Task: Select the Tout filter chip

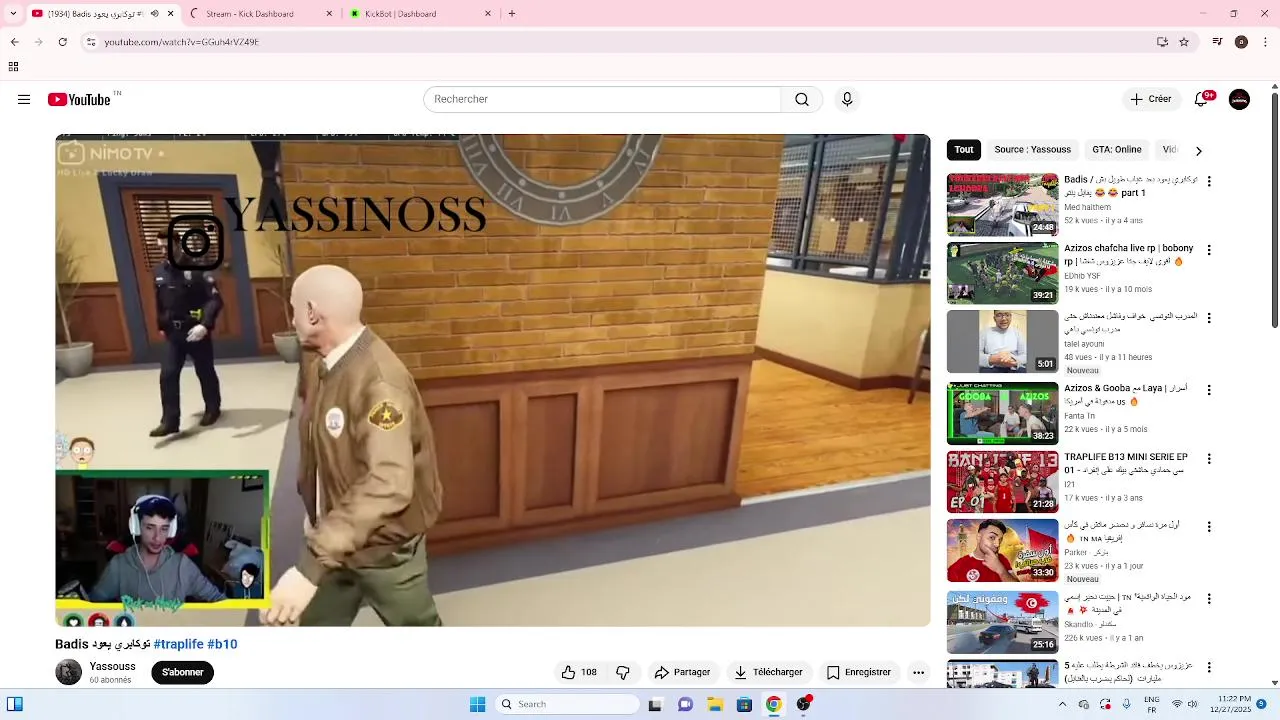Action: point(964,150)
